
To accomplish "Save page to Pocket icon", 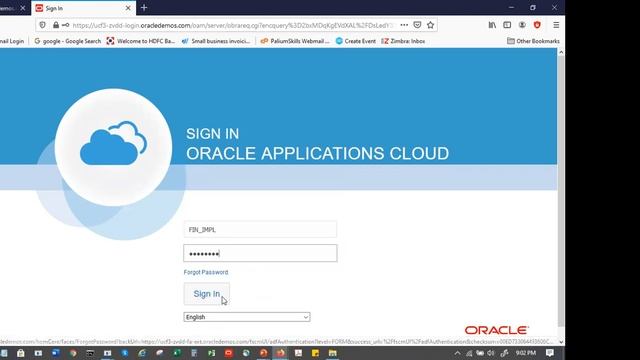I will click(x=417, y=25).
